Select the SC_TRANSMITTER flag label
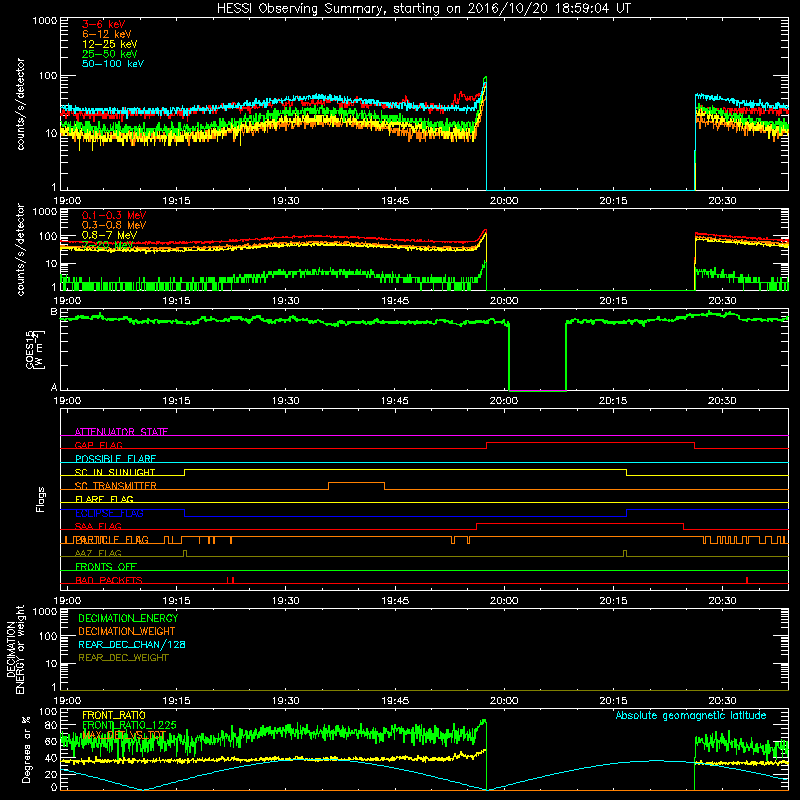This screenshot has height=800, width=800. 116,486
